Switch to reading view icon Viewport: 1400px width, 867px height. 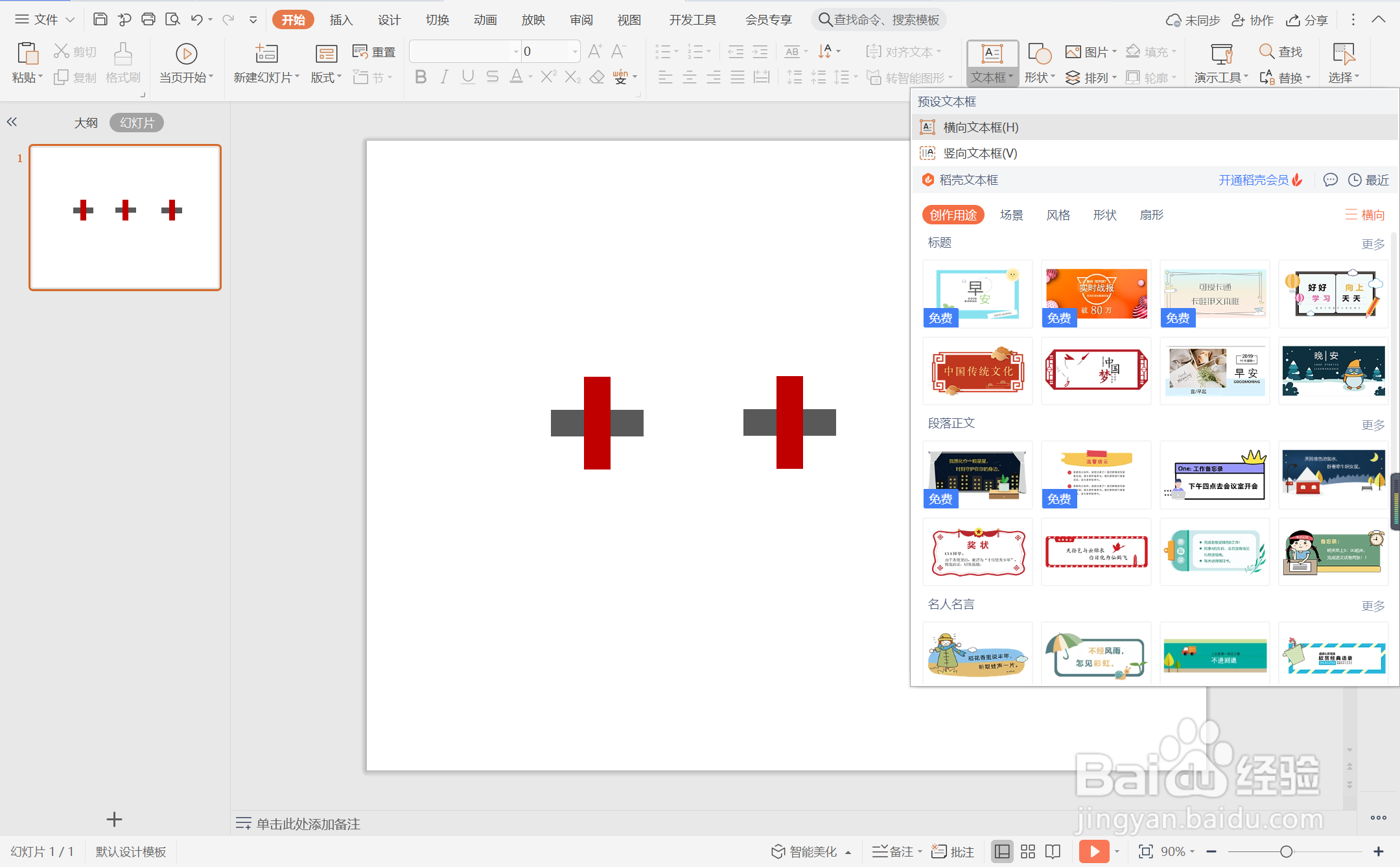click(1053, 851)
